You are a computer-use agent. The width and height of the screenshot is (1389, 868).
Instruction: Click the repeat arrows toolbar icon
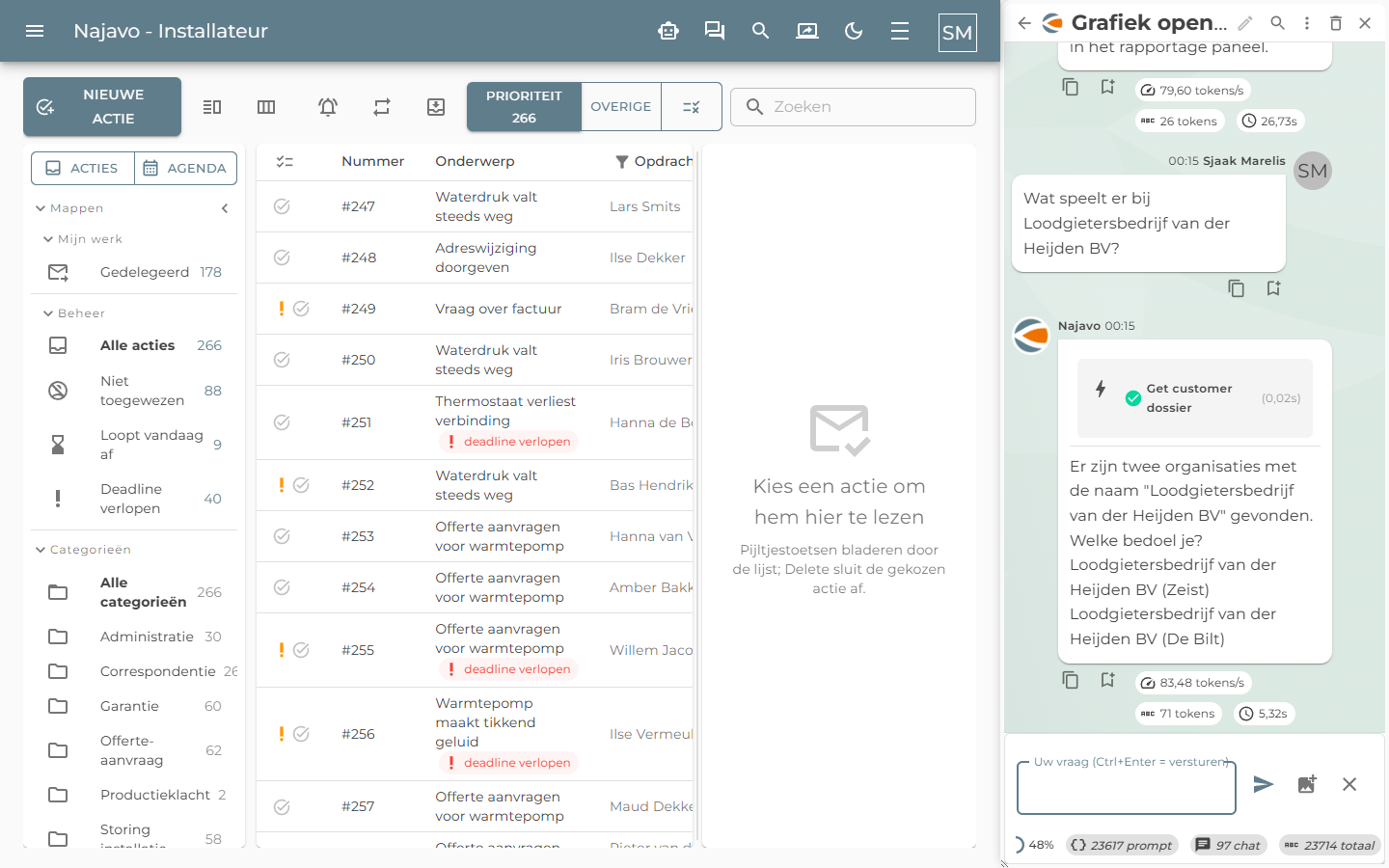tap(382, 107)
